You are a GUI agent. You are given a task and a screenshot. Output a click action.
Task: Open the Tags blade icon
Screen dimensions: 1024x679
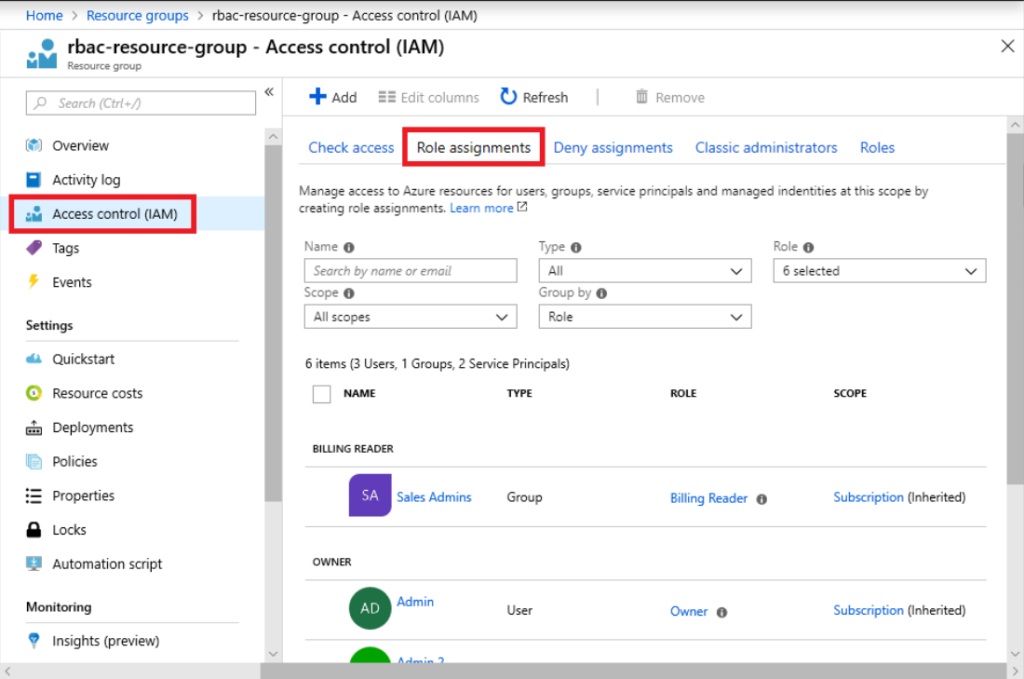point(31,248)
